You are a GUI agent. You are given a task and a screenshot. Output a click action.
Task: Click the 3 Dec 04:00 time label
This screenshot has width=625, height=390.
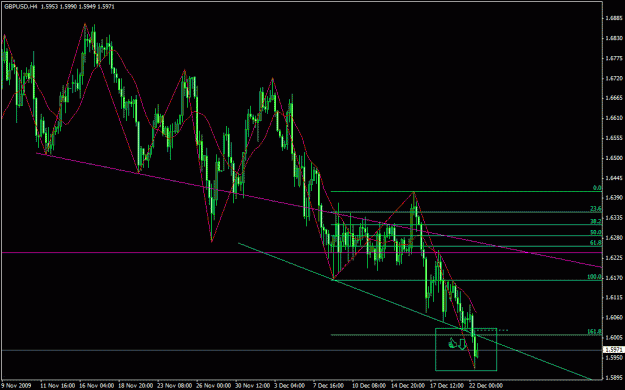click(290, 386)
